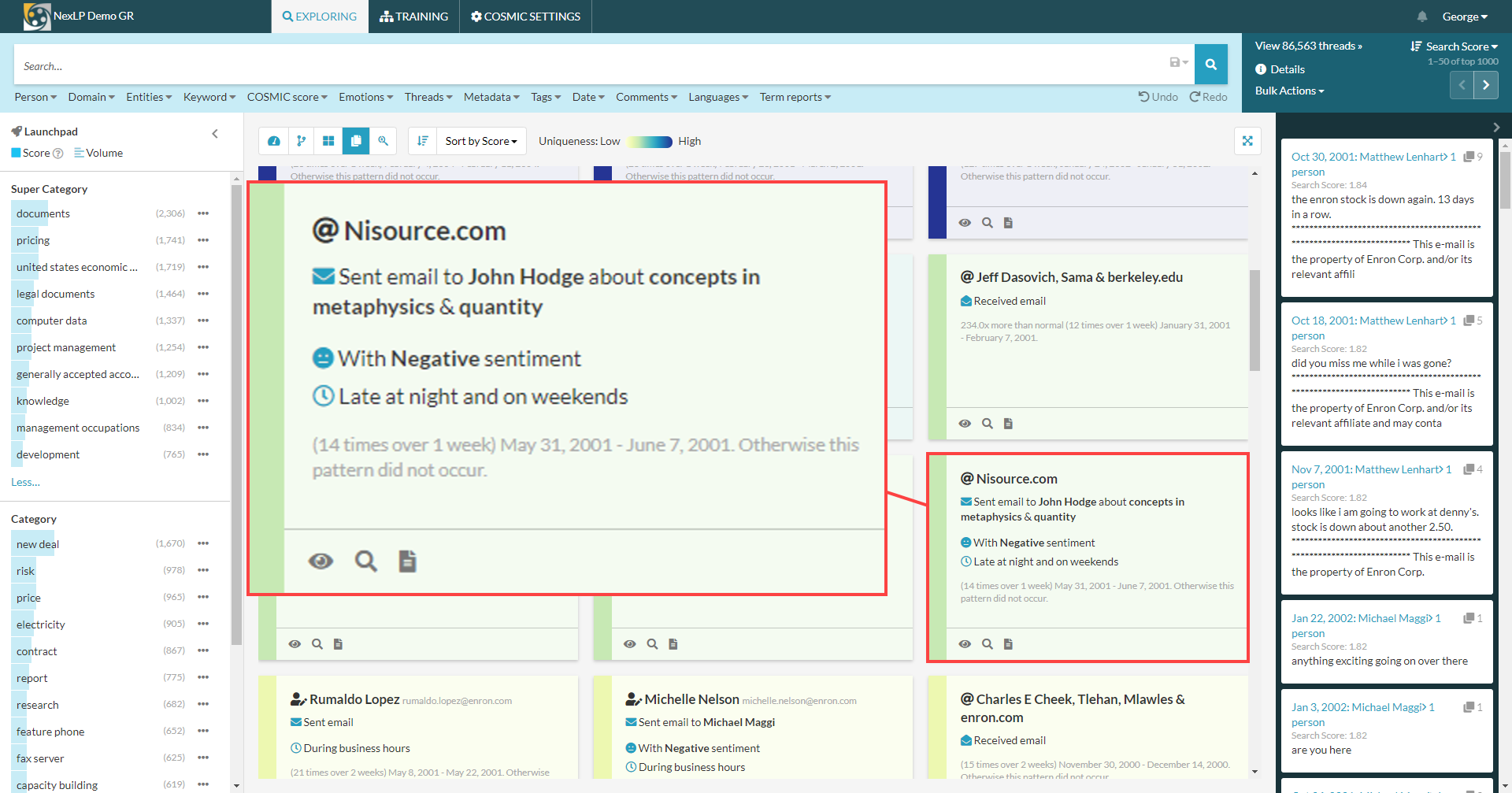Toggle eye icon on small Nisource.com card
This screenshot has height=793, width=1512.
pos(965,644)
